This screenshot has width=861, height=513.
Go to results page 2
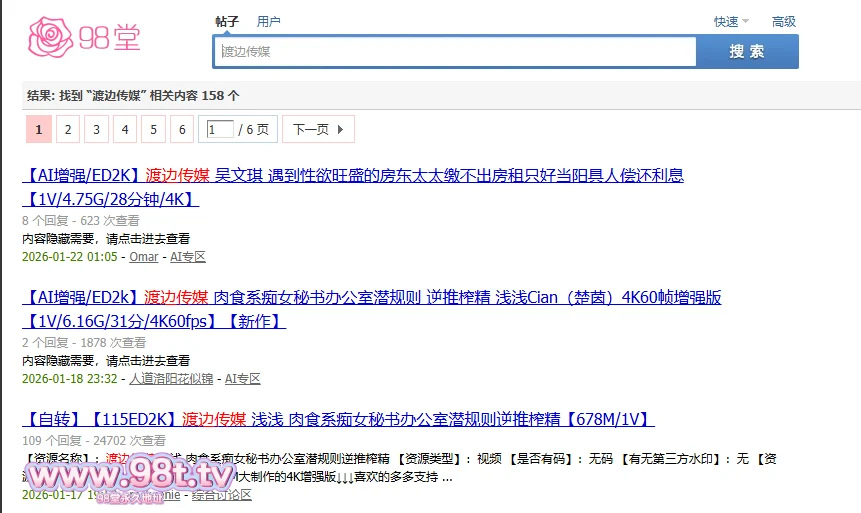tap(67, 129)
